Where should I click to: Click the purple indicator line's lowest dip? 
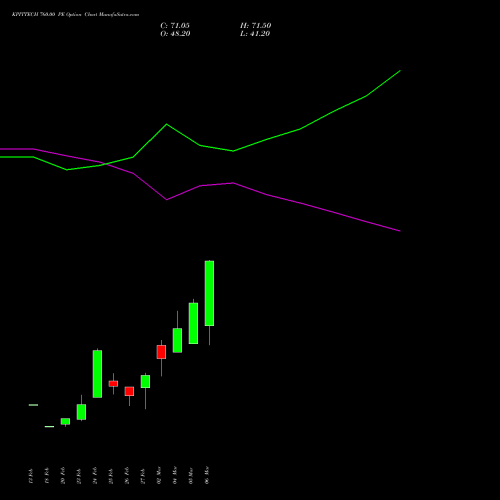point(400,231)
